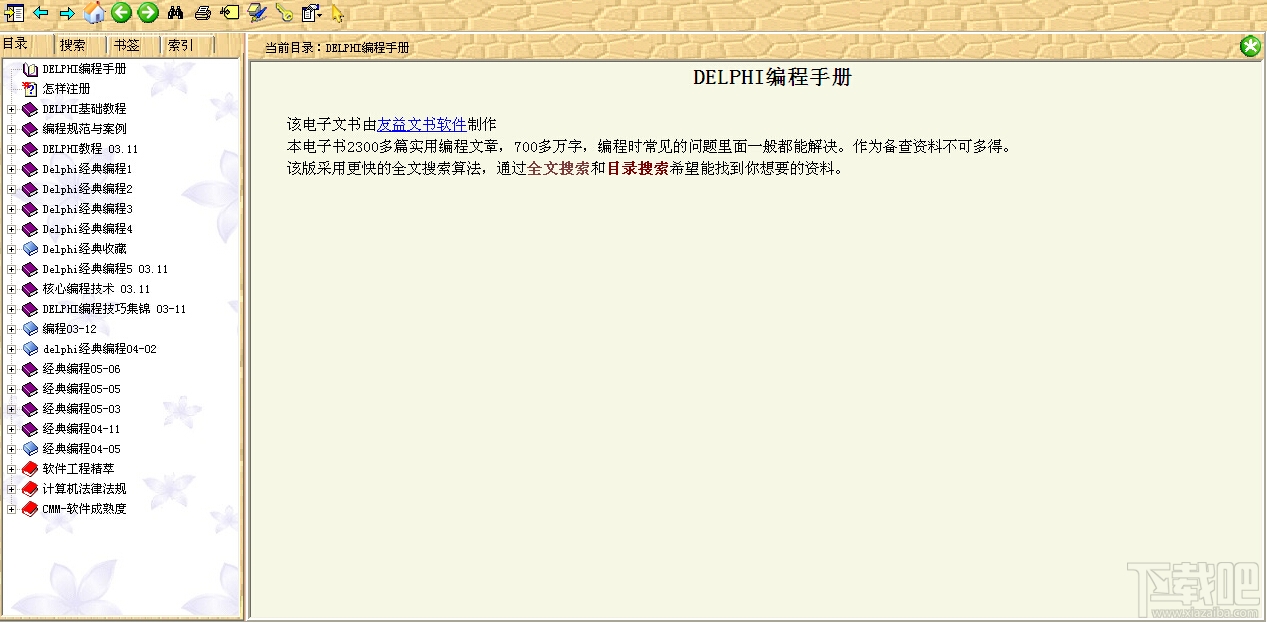Click the purple book icon of 经典编程04-11
This screenshot has height=623, width=1267.
coord(30,429)
